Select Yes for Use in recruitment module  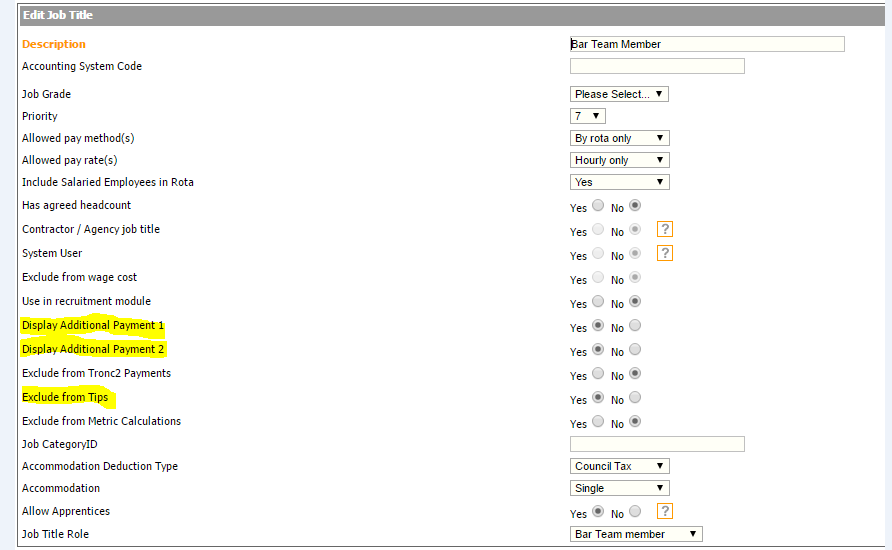pos(598,302)
